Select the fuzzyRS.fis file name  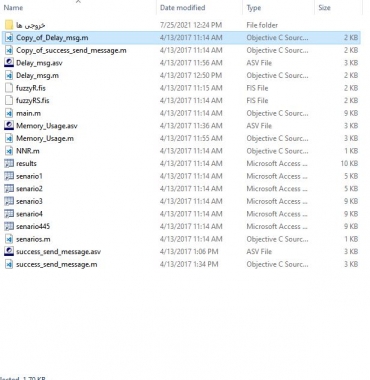point(33,101)
